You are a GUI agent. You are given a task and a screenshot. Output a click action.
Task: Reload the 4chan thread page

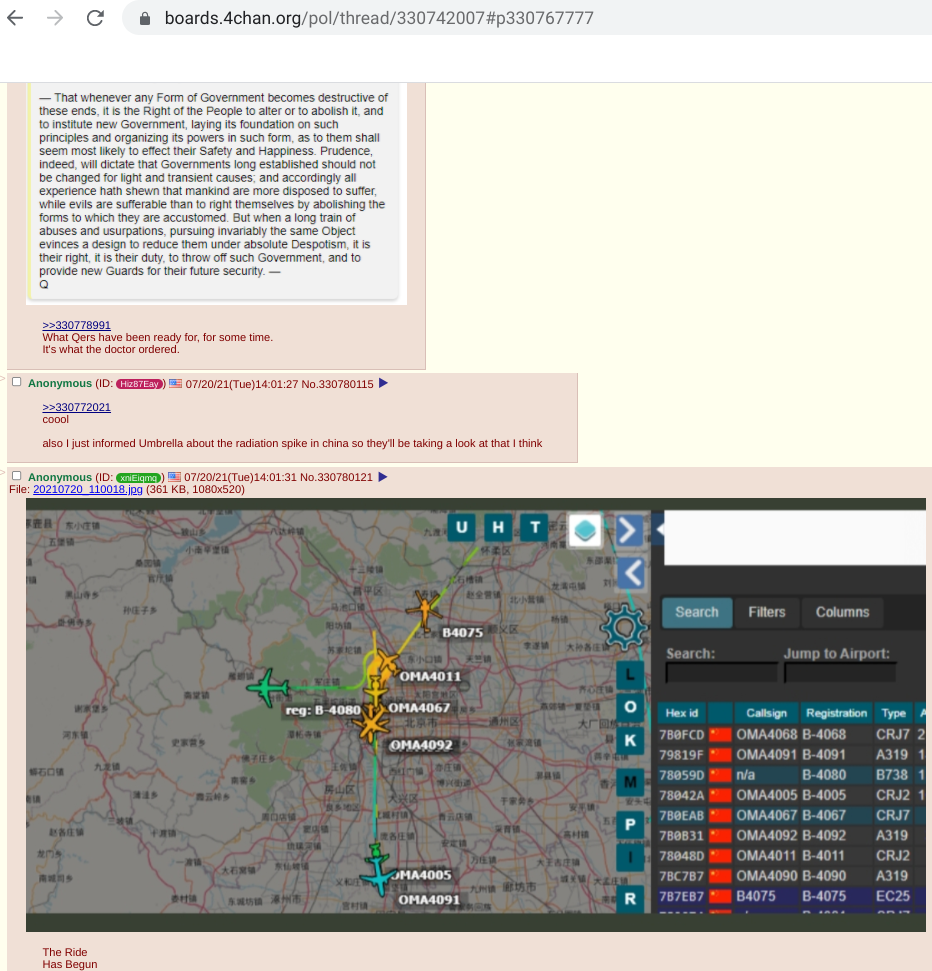(x=95, y=18)
